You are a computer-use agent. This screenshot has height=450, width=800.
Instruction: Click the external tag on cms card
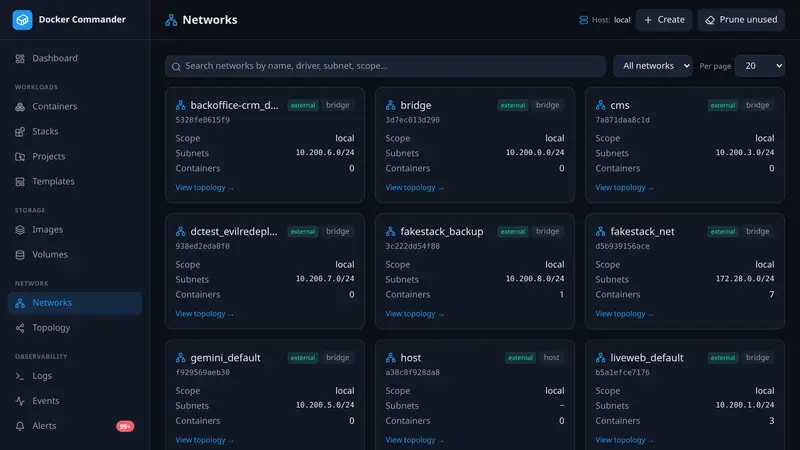point(722,105)
